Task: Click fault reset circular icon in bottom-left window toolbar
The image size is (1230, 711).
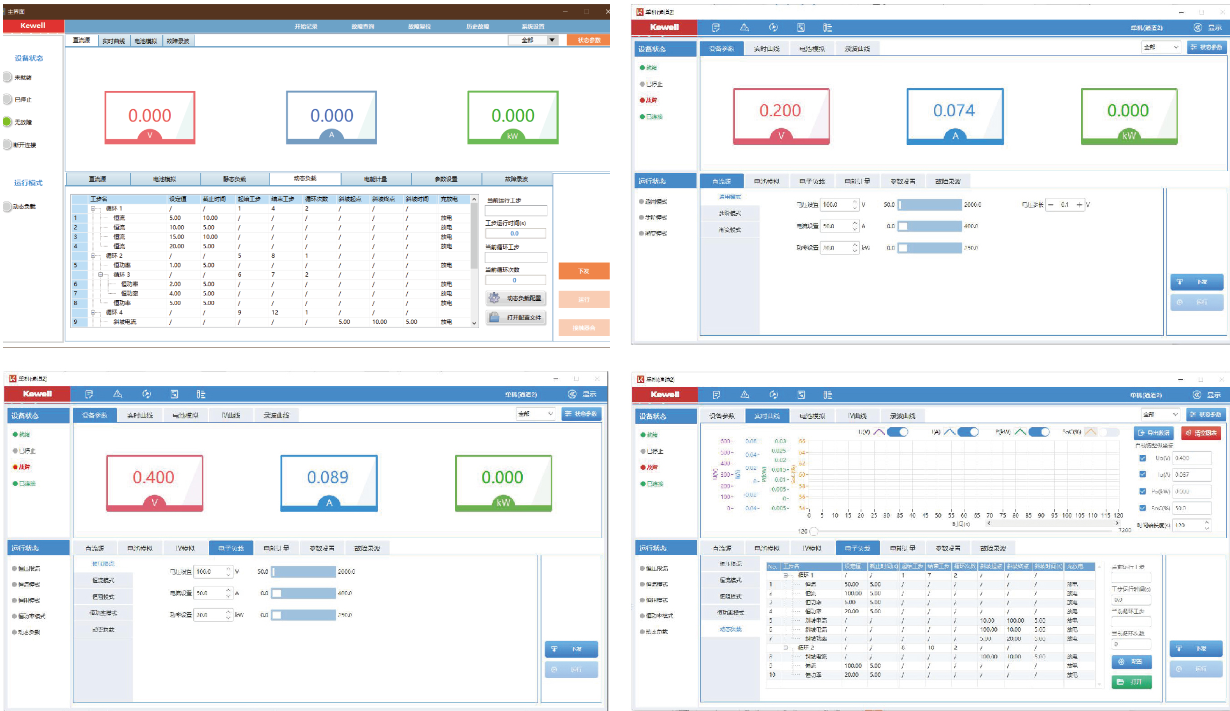Action: coord(146,394)
